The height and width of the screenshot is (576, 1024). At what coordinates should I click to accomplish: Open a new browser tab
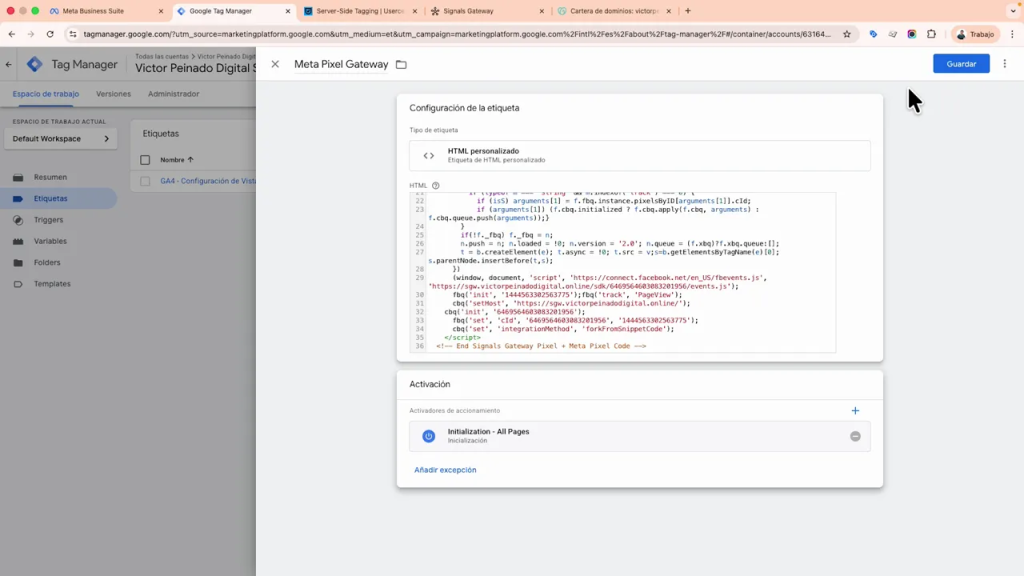point(688,11)
